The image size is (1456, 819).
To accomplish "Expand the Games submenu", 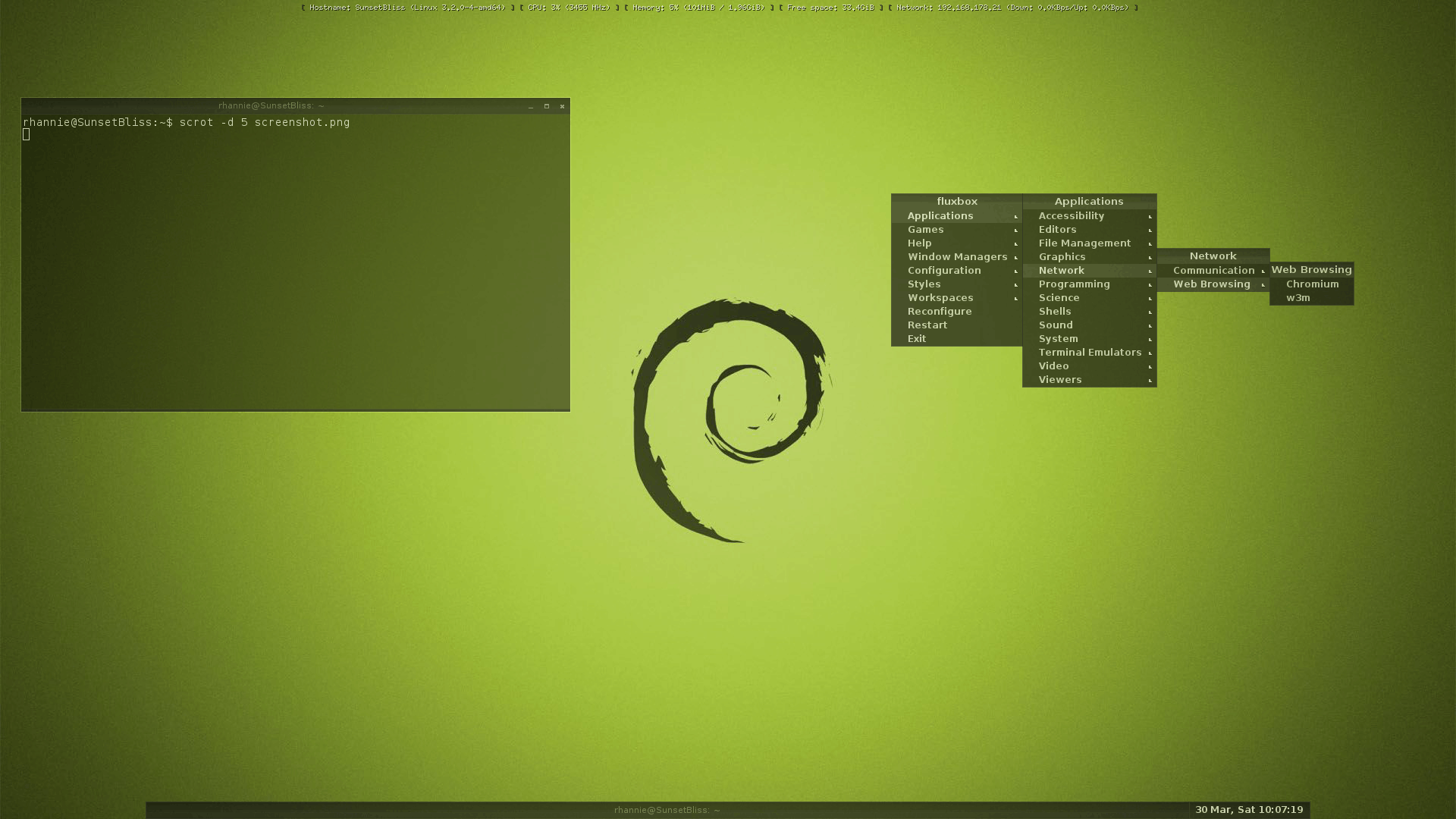I will [x=926, y=230].
